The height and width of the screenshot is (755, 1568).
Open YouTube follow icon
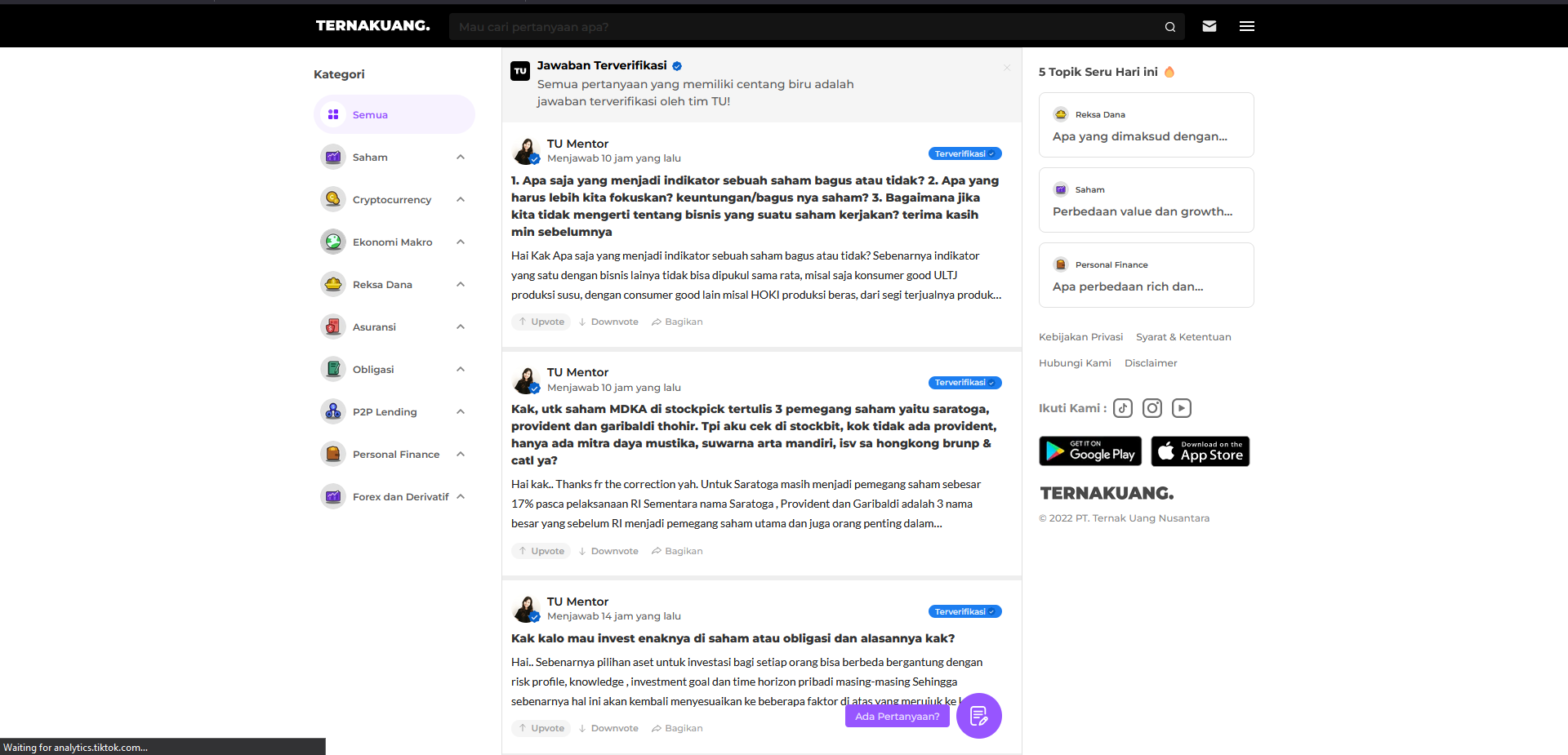coord(1182,408)
